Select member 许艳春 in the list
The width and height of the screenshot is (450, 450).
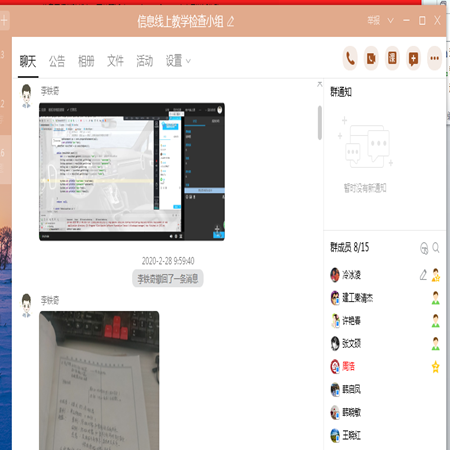pyautogui.click(x=385, y=321)
